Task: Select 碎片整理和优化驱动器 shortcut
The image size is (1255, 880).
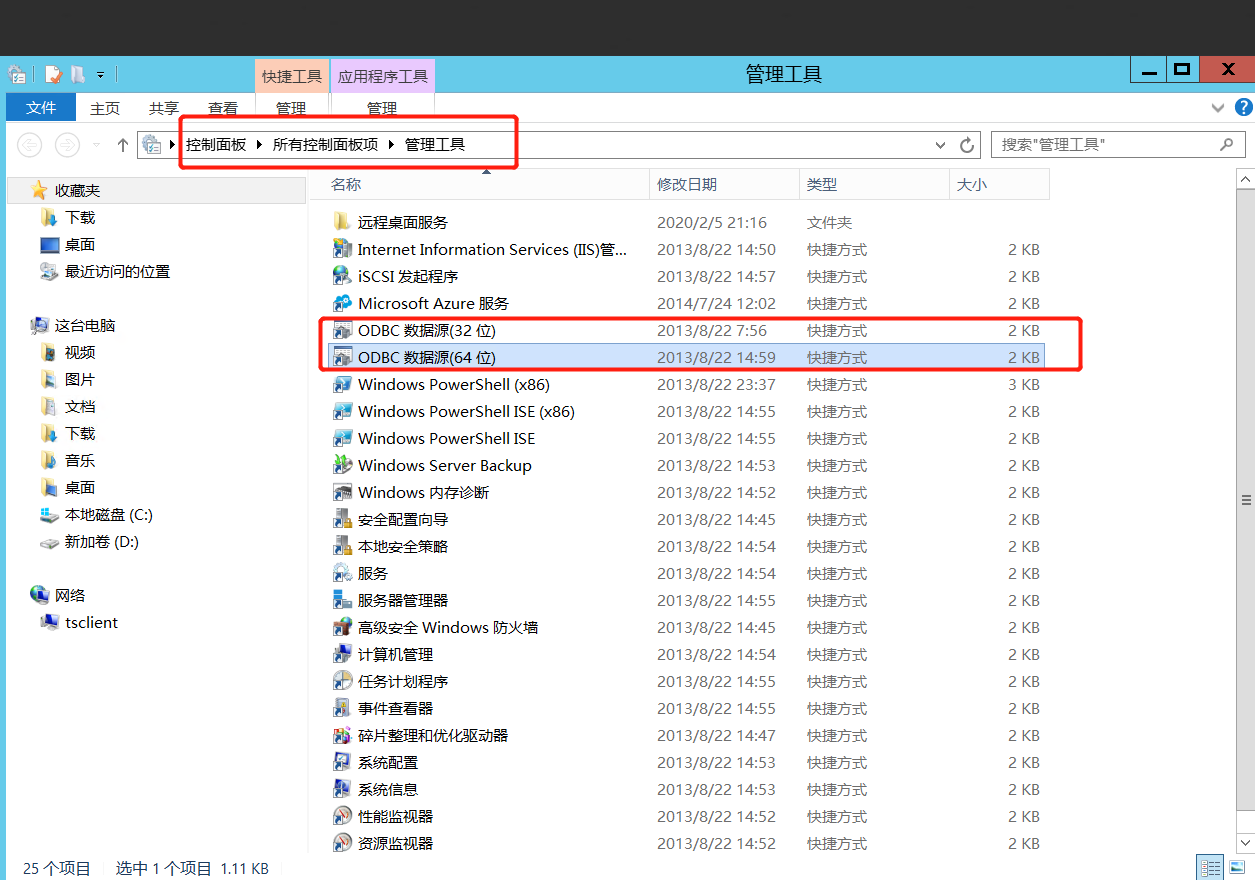Action: pos(427,735)
